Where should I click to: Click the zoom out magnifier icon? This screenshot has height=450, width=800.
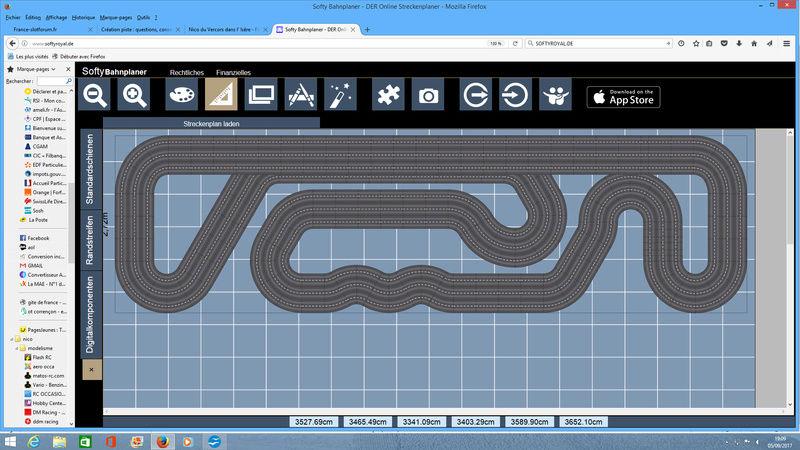(x=96, y=96)
